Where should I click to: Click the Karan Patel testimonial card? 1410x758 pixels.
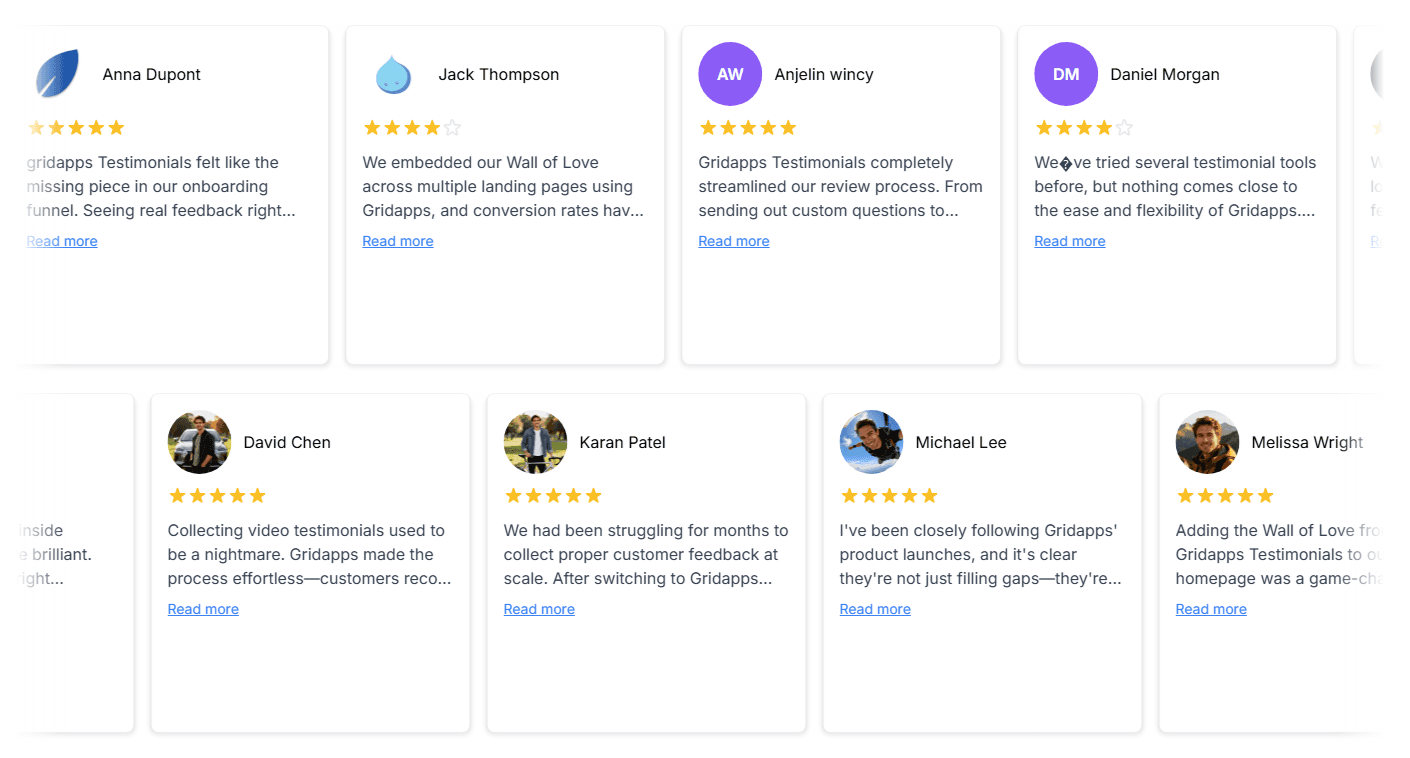point(646,670)
